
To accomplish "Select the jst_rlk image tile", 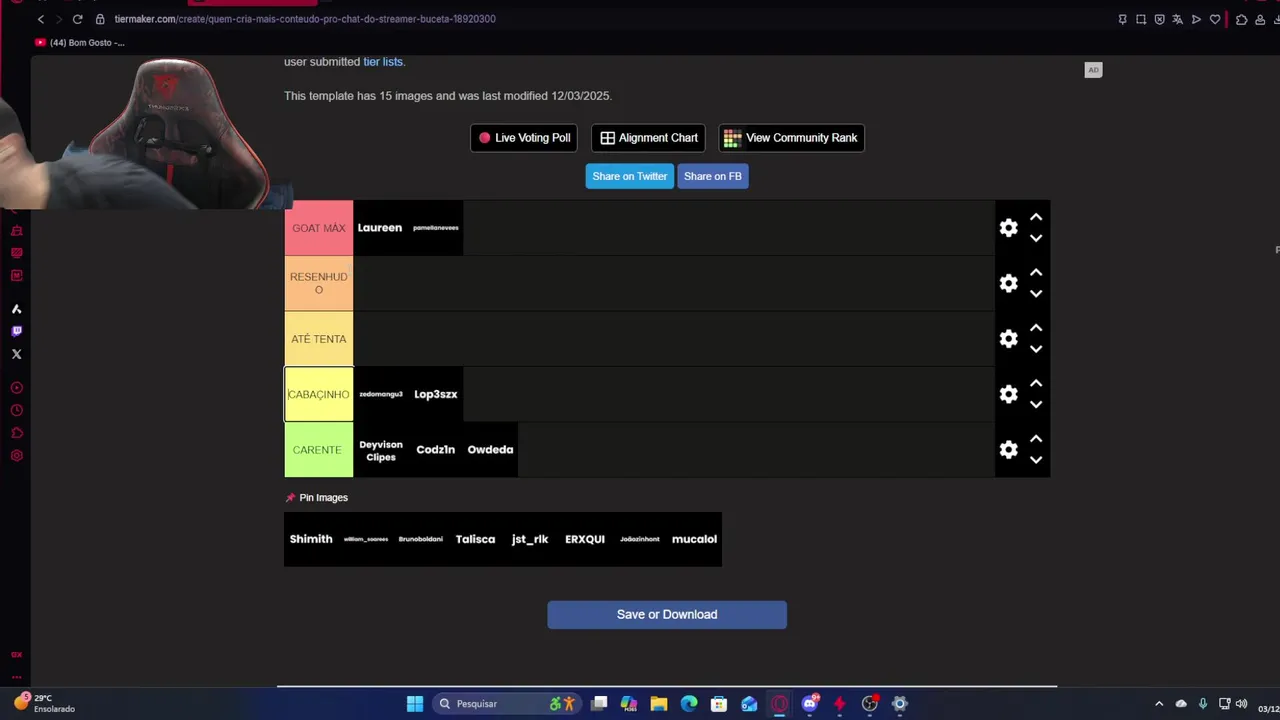I will (x=530, y=539).
